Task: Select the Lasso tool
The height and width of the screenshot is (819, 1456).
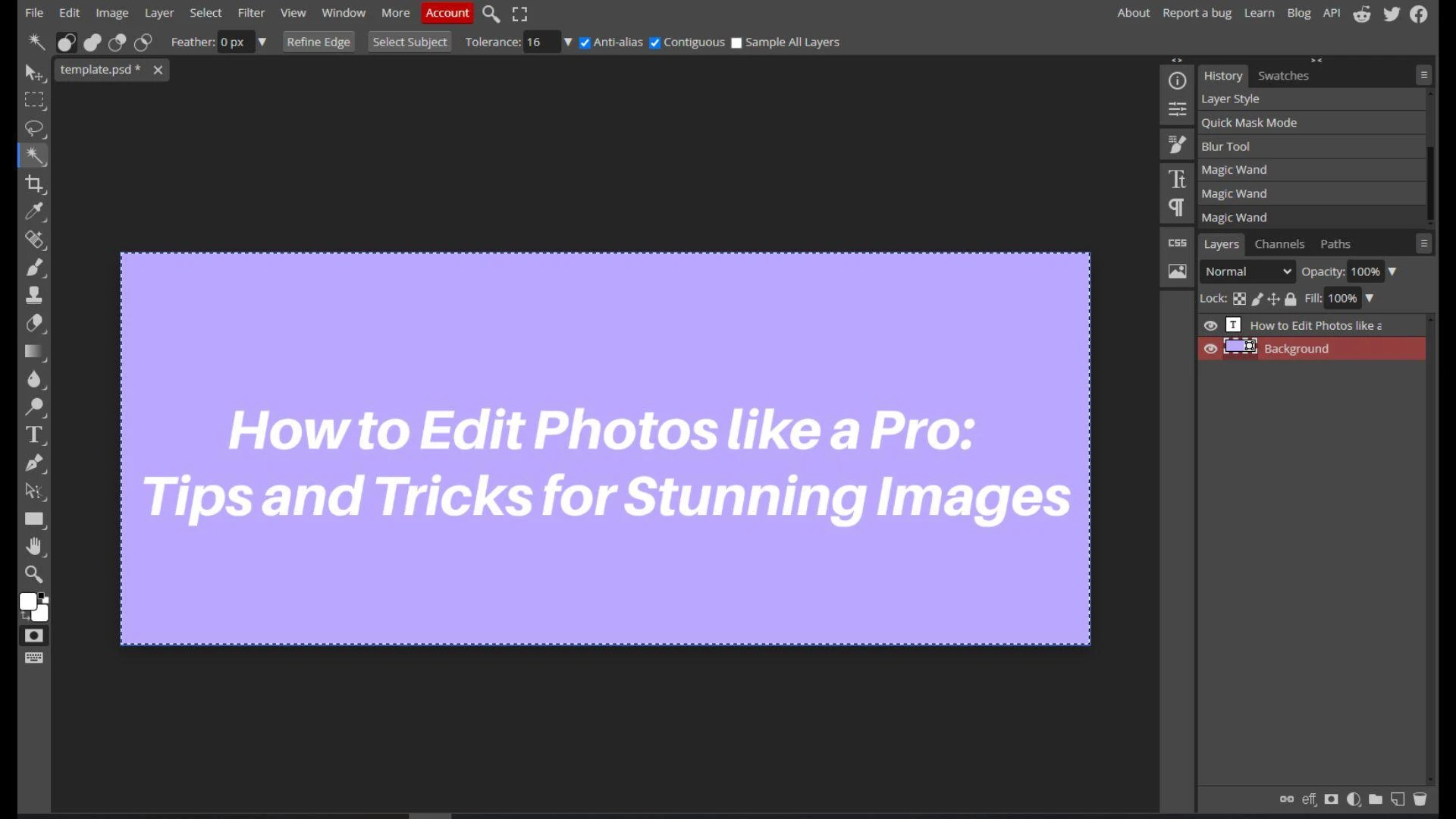Action: pyautogui.click(x=34, y=127)
